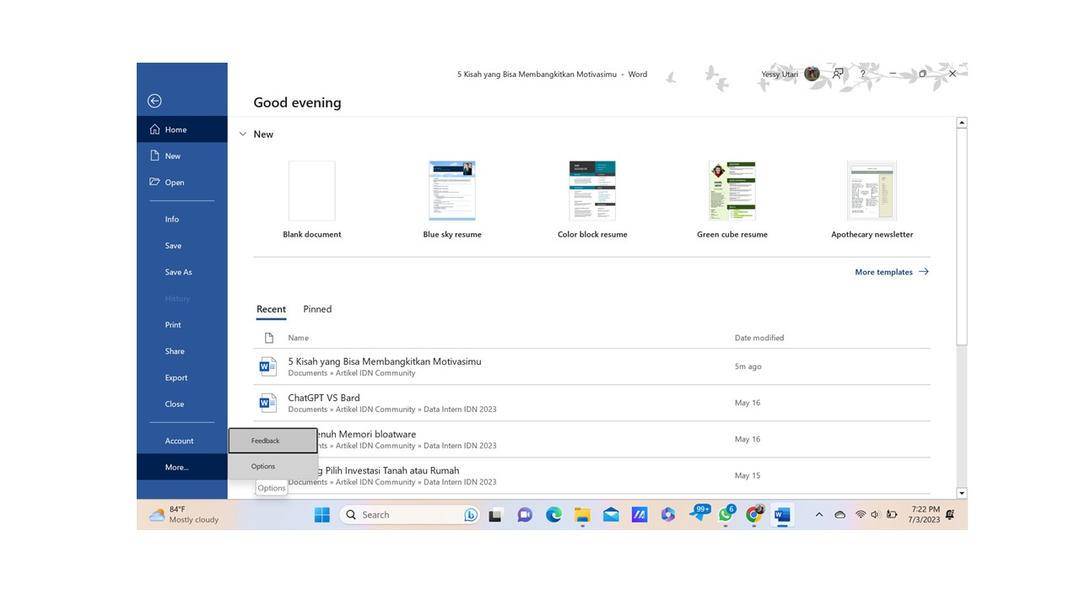Open Microsoft 365 icon on taskbar
Screen dimensions: 1080x608
point(668,515)
